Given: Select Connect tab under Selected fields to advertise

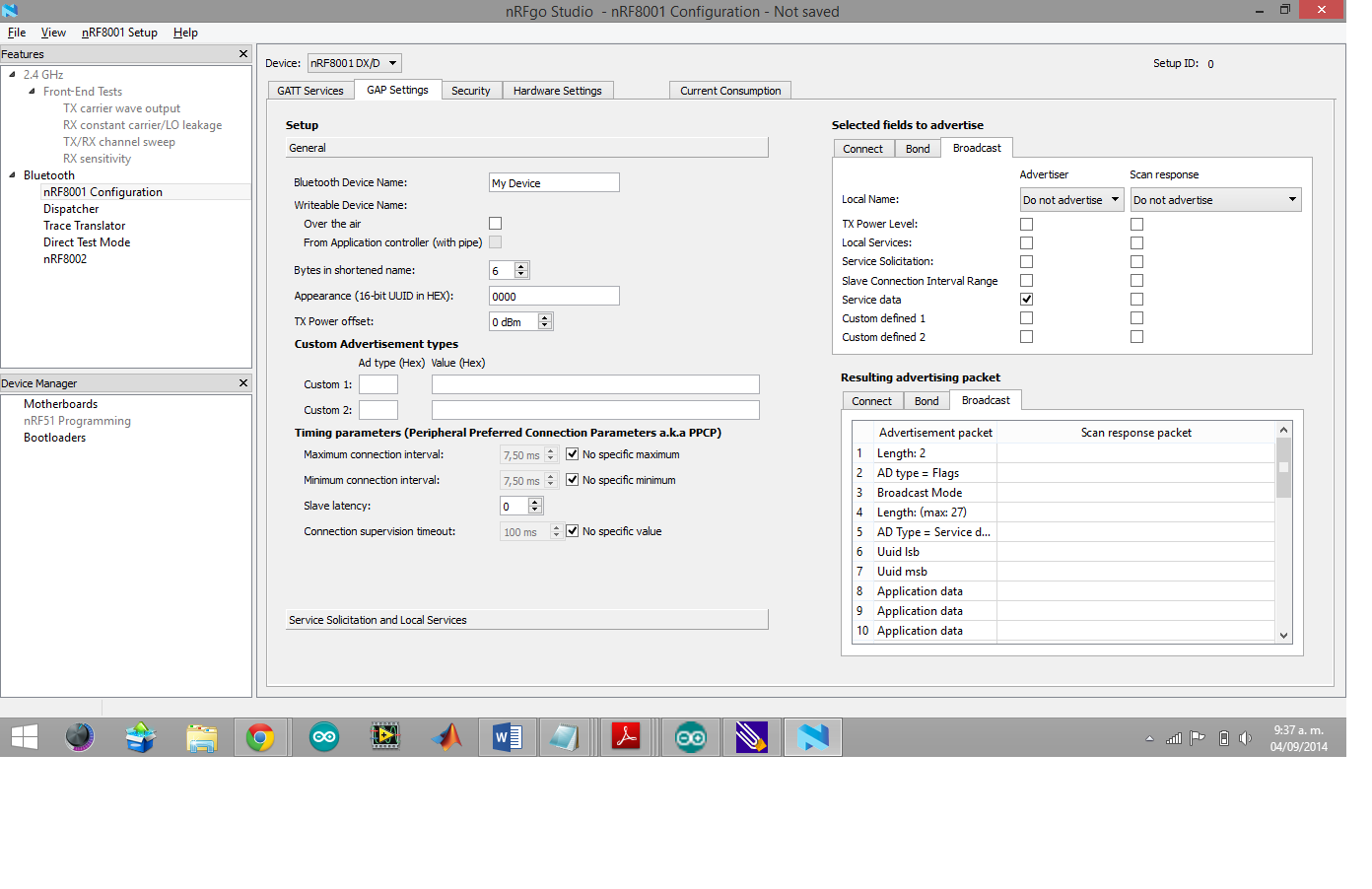Looking at the screenshot, I should click(x=862, y=149).
